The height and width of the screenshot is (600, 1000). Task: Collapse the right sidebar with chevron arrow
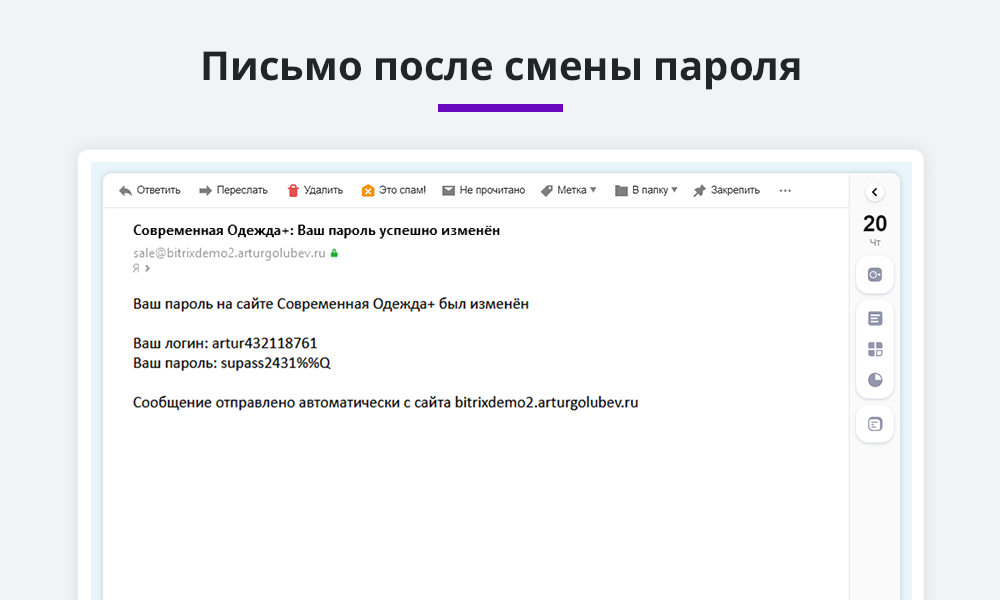pyautogui.click(x=874, y=192)
